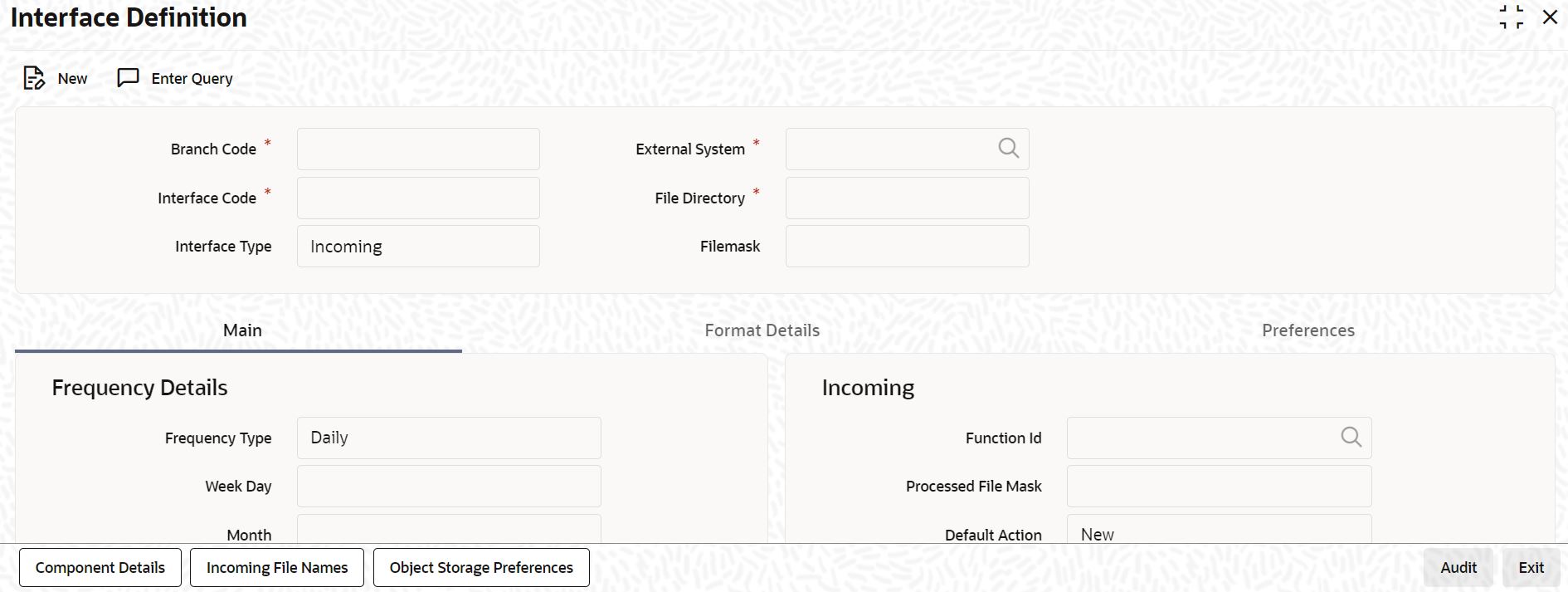Click the Component Details button

point(100,568)
